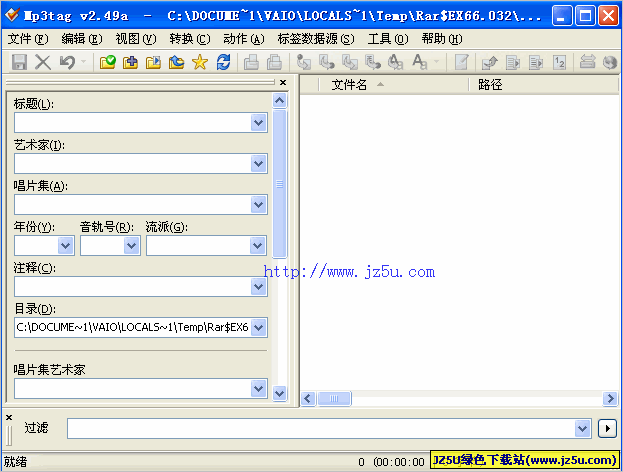This screenshot has width=623, height=472.
Task: Click the tag panel vertical scrollbar thumb
Action: pos(280,184)
